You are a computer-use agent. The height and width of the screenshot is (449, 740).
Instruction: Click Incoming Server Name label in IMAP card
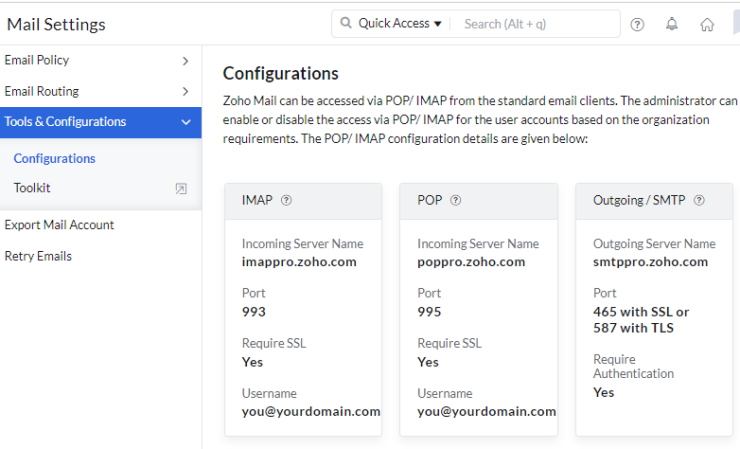pos(303,244)
